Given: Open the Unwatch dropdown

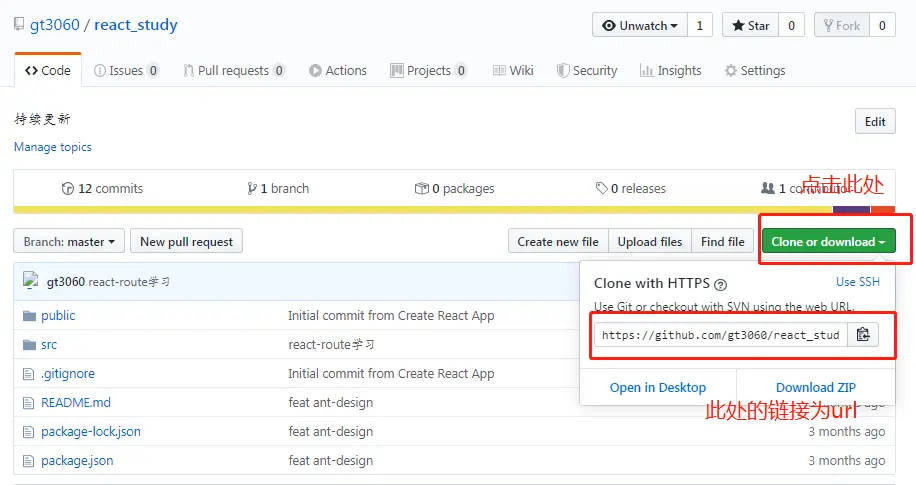Looking at the screenshot, I should (x=640, y=25).
